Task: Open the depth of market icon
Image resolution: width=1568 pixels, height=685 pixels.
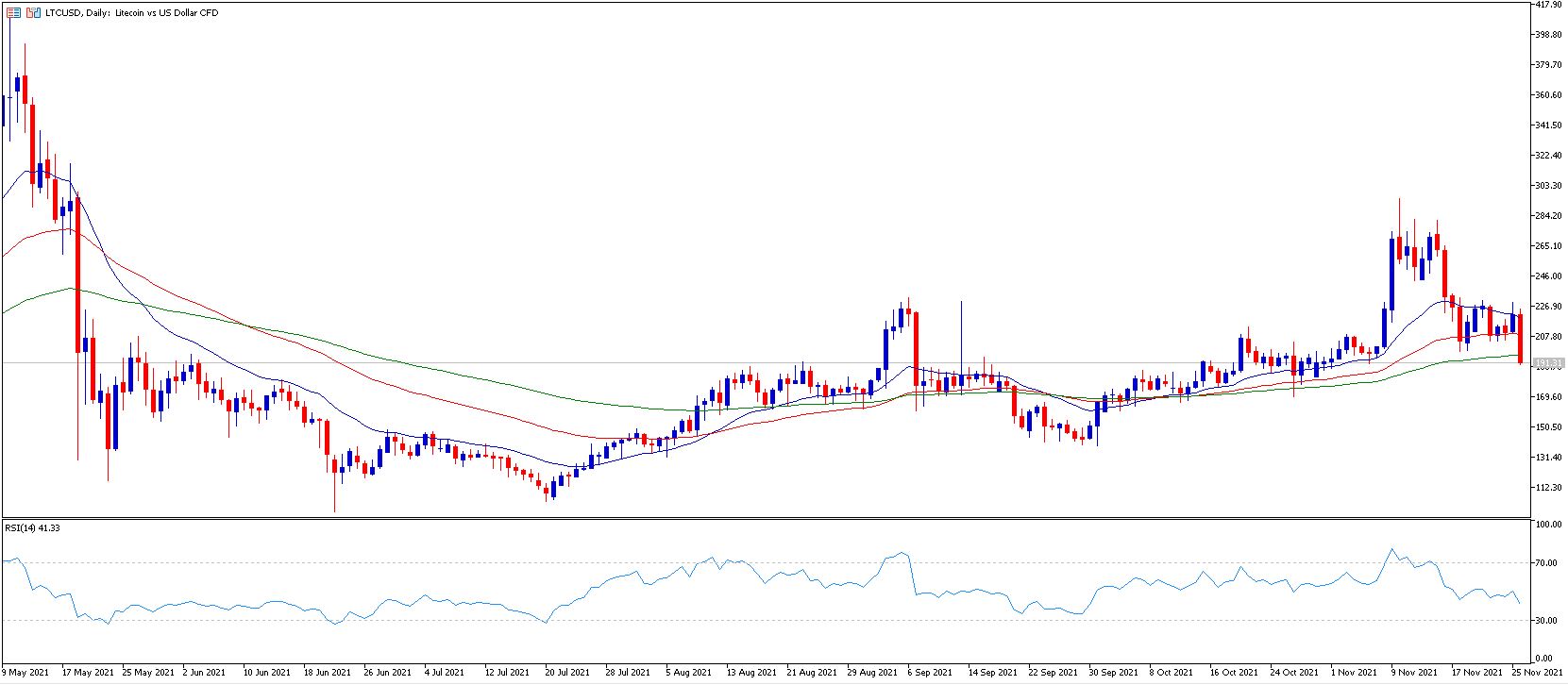Action: pos(34,13)
